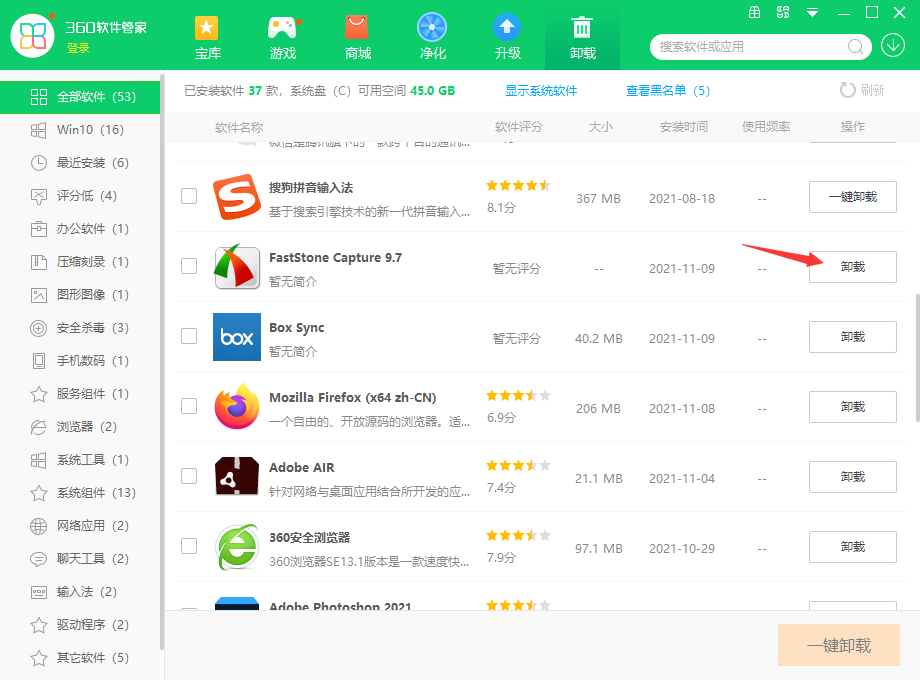Click the 刷新 refresh button
The image size is (920, 680).
(x=862, y=90)
